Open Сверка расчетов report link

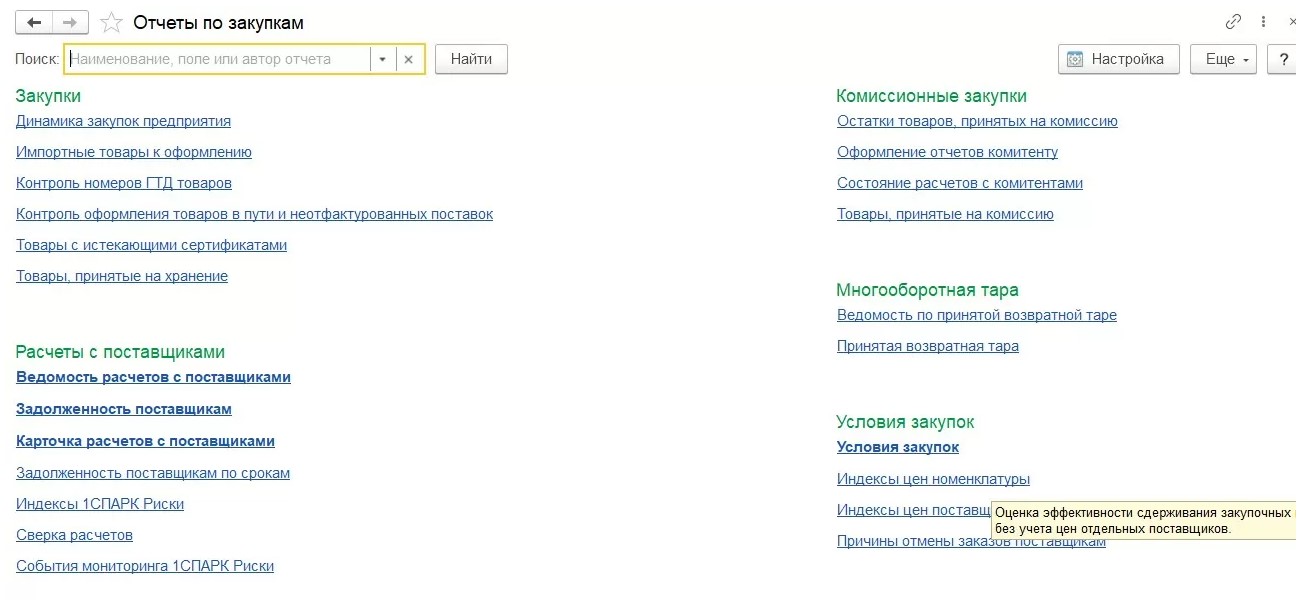click(74, 535)
